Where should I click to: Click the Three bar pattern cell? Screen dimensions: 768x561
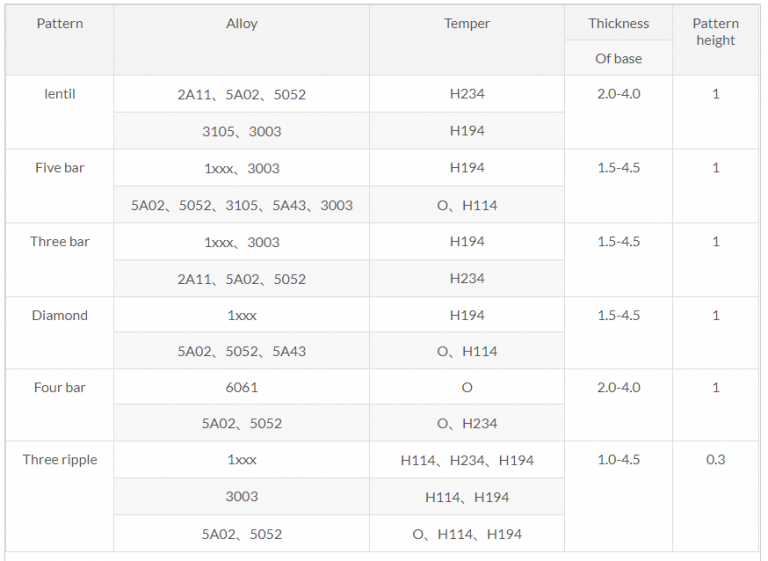point(59,241)
